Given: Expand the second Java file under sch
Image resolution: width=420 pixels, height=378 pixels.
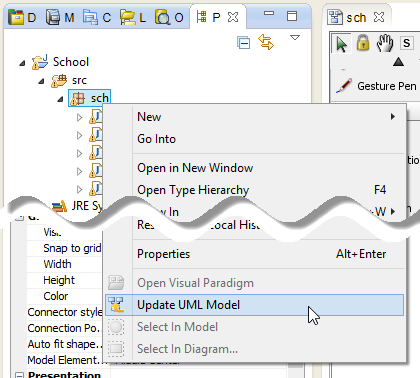Looking at the screenshot, I should [79, 135].
